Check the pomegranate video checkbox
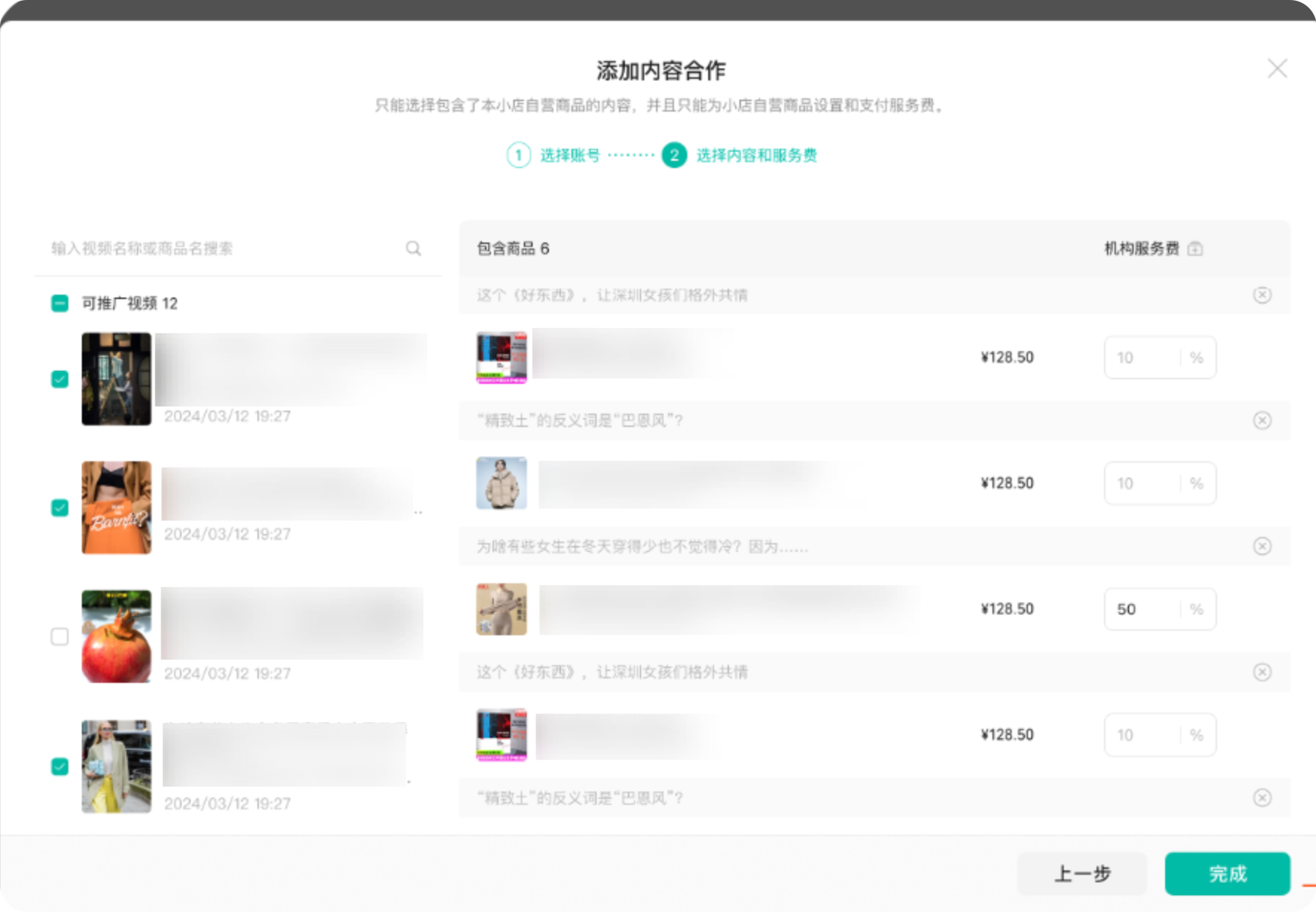This screenshot has width=1316, height=912. tap(60, 637)
